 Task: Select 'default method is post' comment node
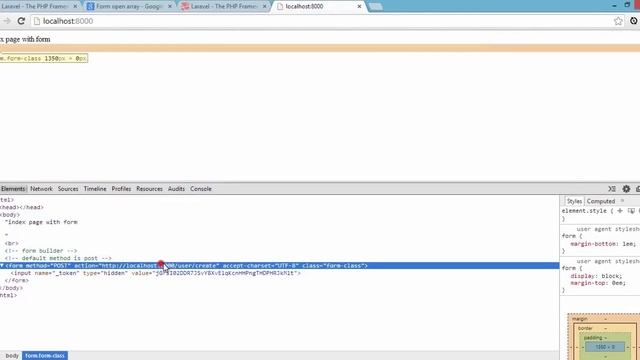tap(58, 258)
